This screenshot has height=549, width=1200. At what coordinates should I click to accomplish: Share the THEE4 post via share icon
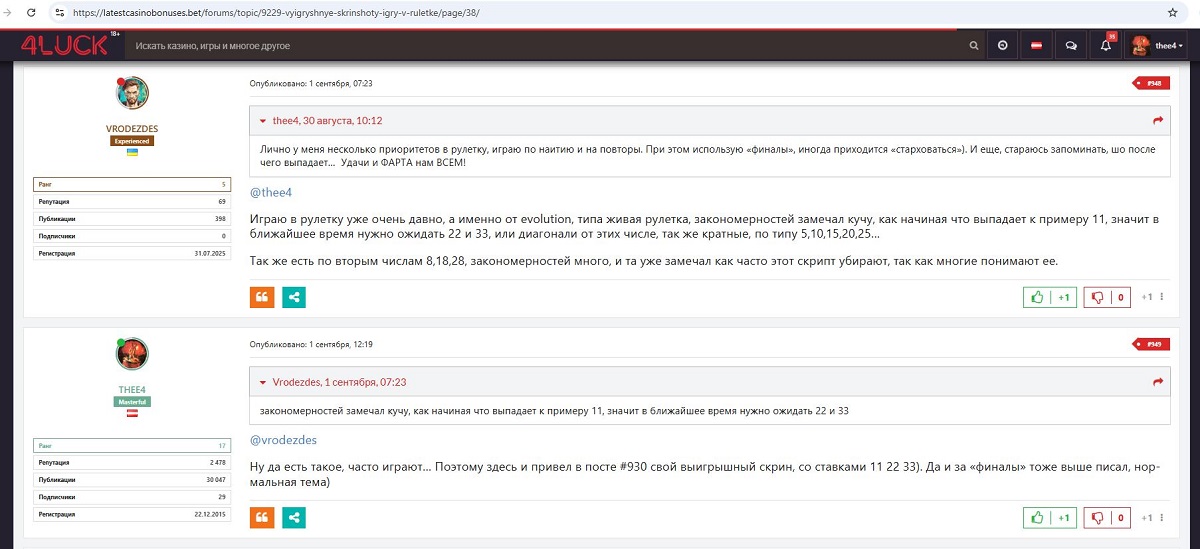pyautogui.click(x=294, y=517)
